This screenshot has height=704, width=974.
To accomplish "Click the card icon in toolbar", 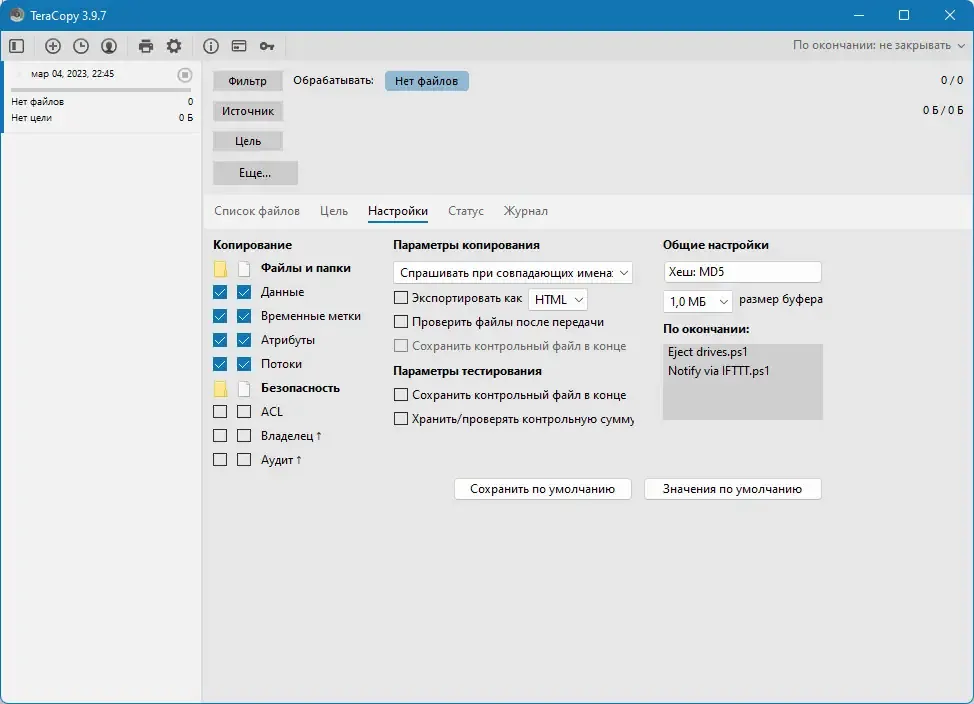I will [239, 46].
